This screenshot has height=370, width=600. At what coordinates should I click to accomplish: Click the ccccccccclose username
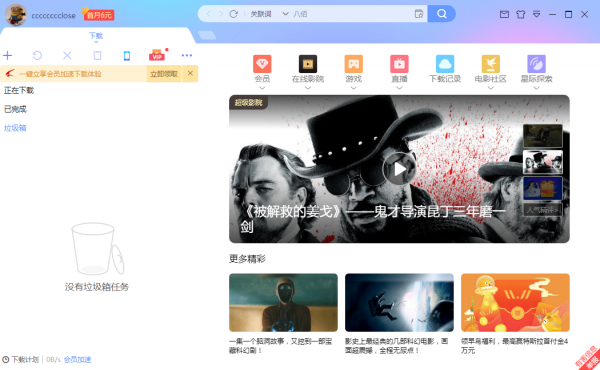coord(54,15)
